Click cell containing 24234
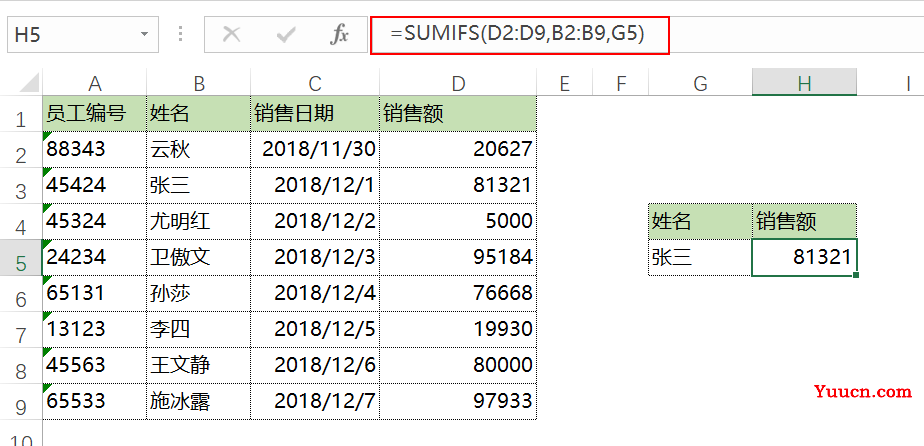 click(94, 257)
